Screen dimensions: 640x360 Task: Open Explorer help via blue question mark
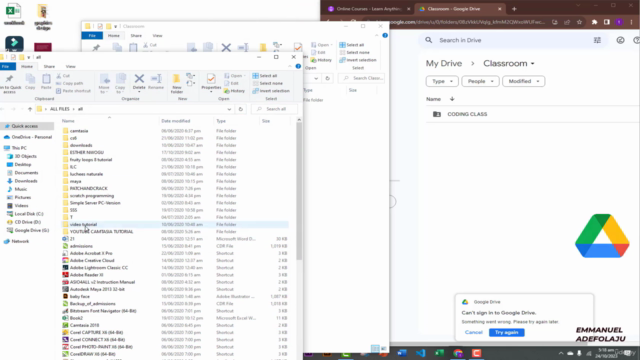(298, 66)
